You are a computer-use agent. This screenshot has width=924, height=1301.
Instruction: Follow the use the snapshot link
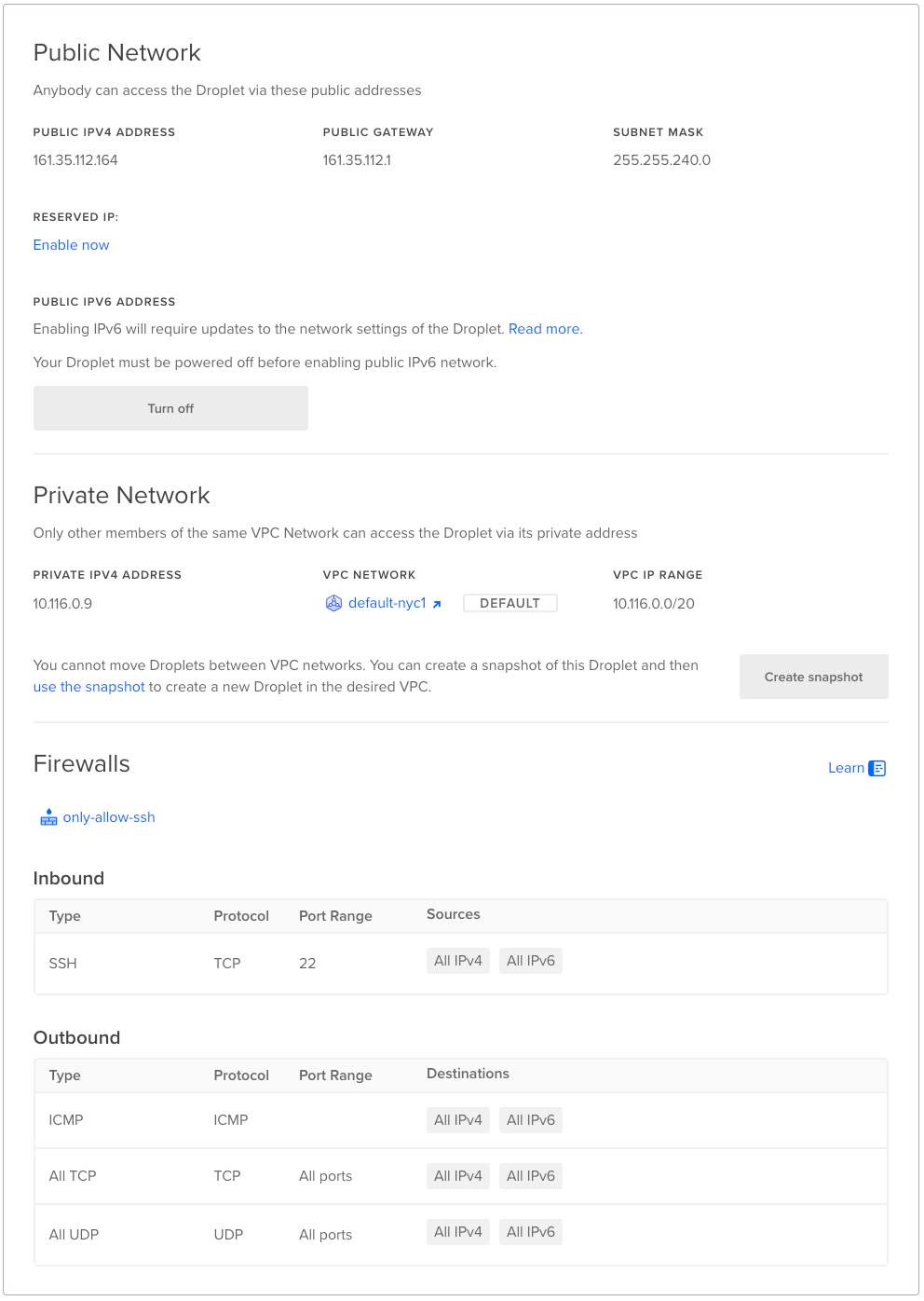pos(89,687)
